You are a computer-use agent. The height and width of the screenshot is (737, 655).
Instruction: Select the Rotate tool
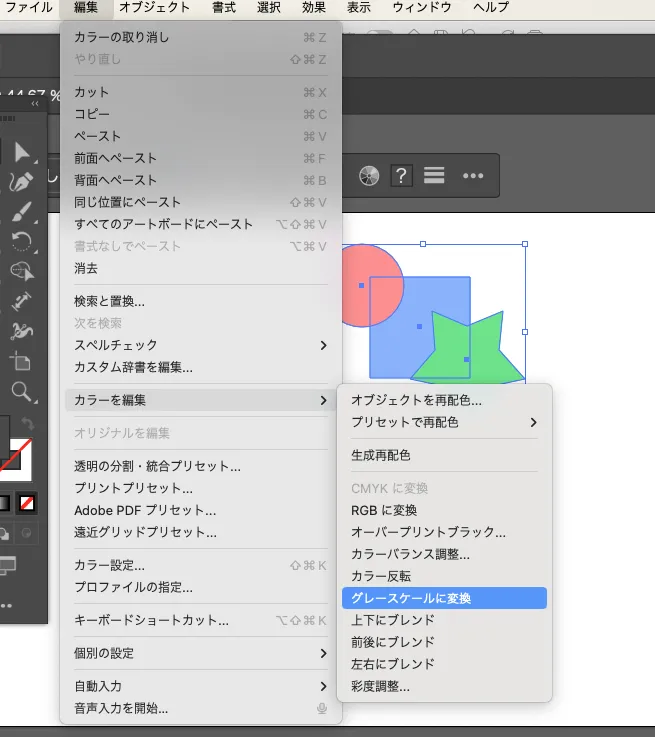click(x=22, y=242)
